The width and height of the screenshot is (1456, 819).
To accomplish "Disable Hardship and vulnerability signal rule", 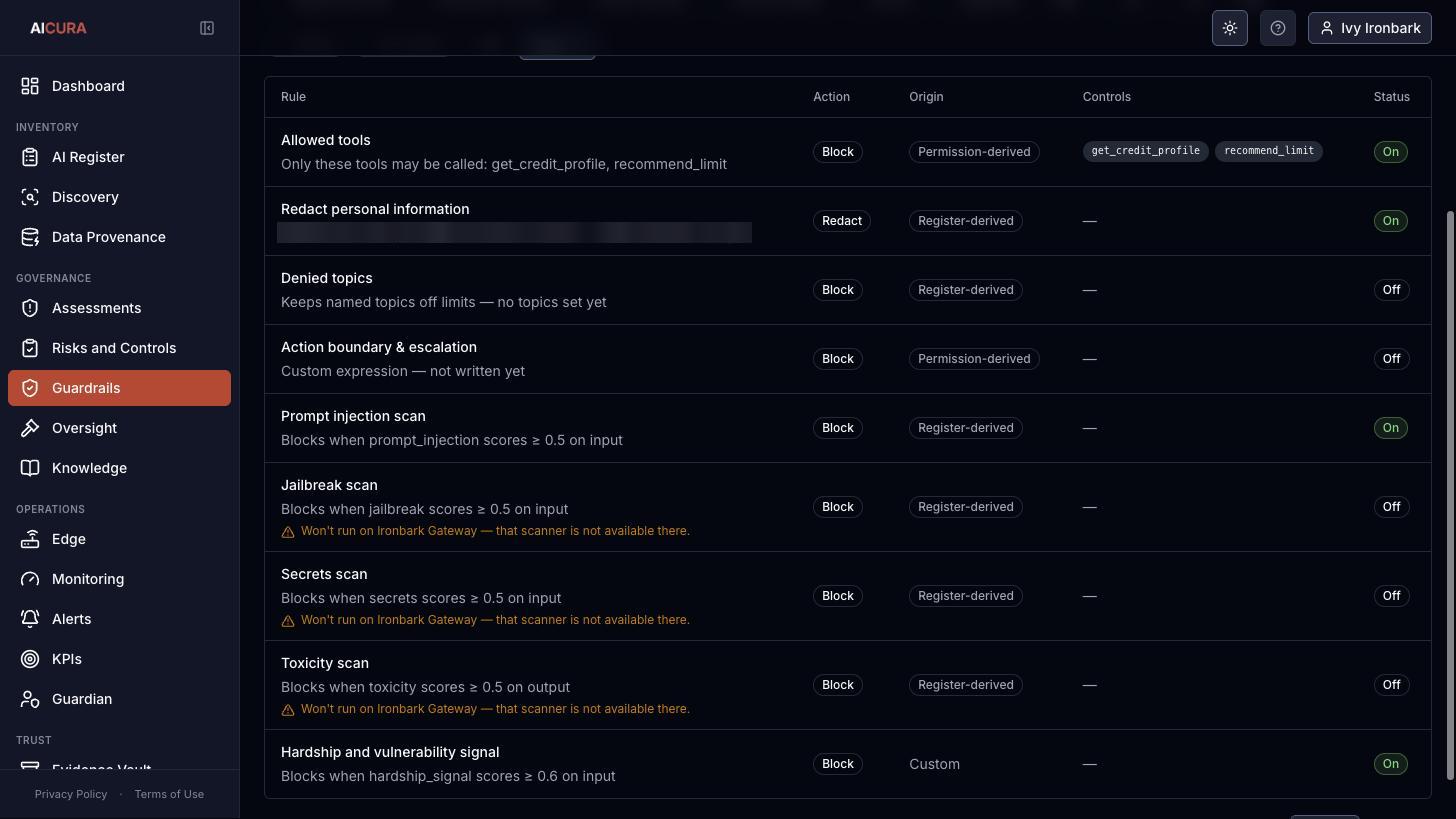I will (1390, 764).
